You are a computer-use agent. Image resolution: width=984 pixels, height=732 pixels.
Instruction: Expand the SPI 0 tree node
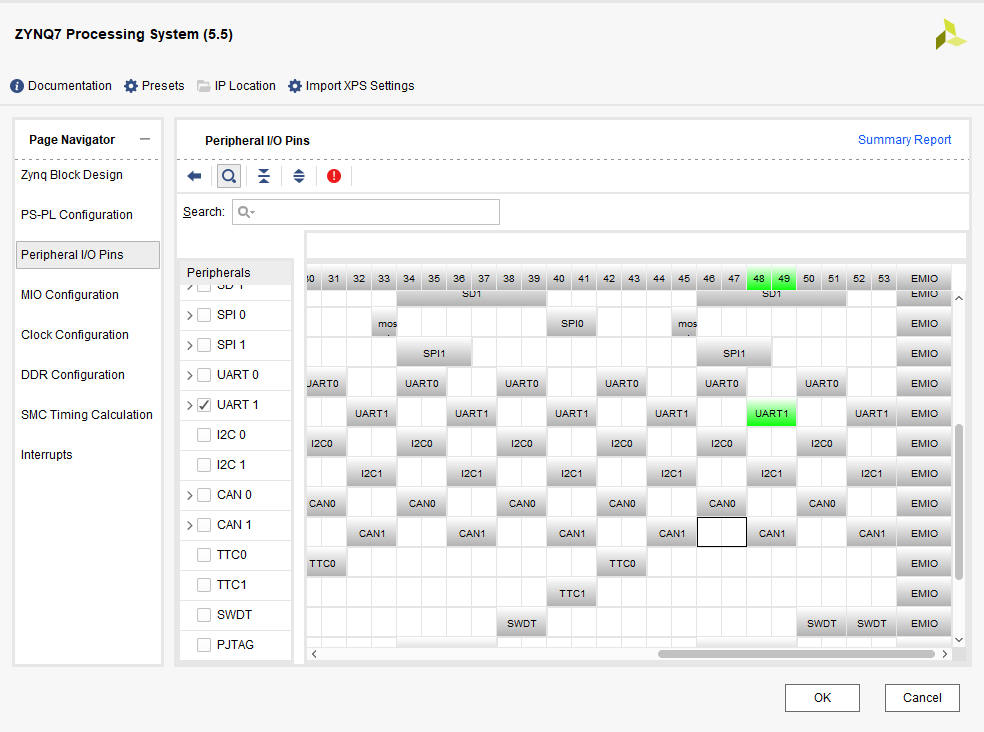[190, 315]
